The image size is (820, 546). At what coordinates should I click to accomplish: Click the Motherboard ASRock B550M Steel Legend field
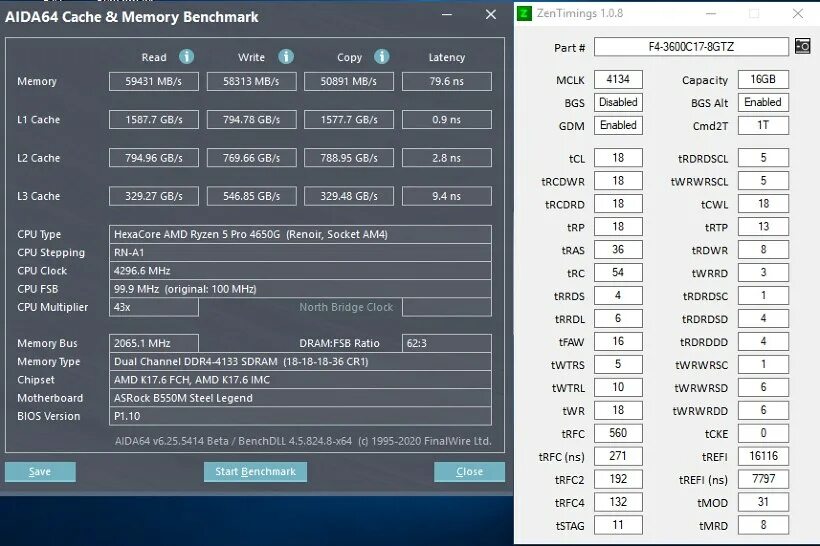[x=300, y=399]
